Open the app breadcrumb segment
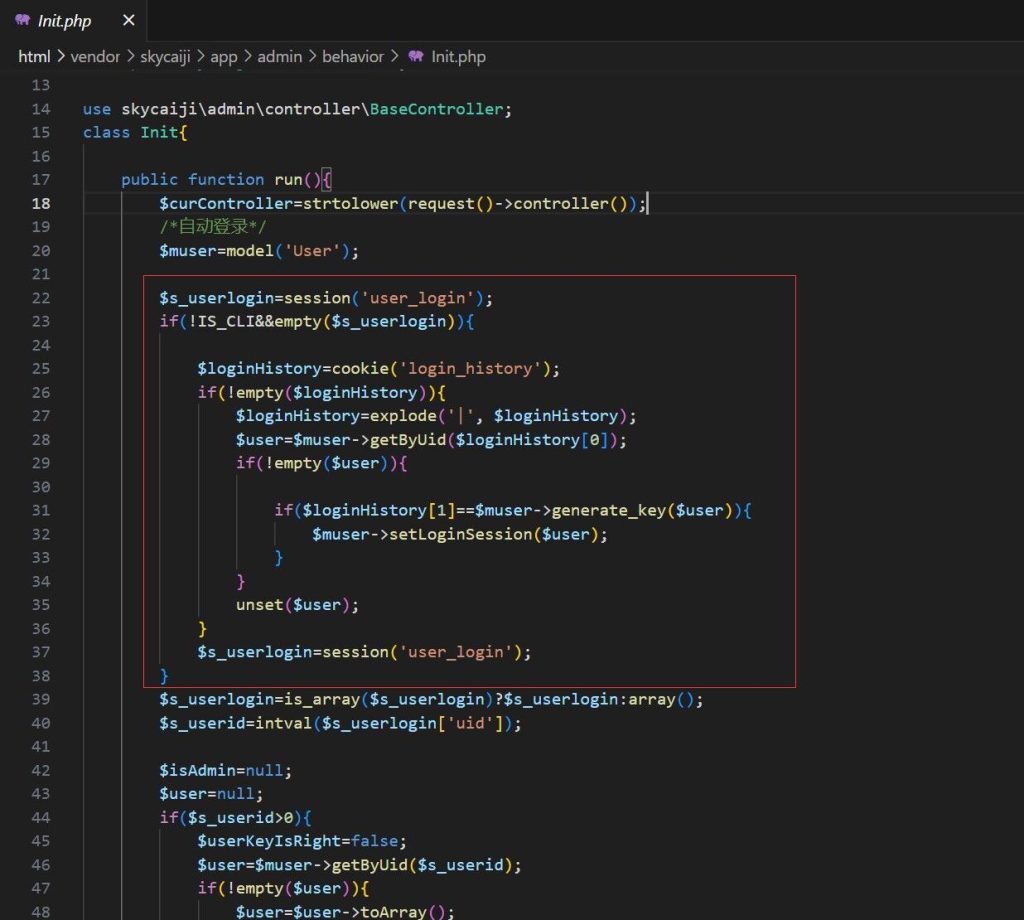Image resolution: width=1024 pixels, height=920 pixels. [x=224, y=57]
